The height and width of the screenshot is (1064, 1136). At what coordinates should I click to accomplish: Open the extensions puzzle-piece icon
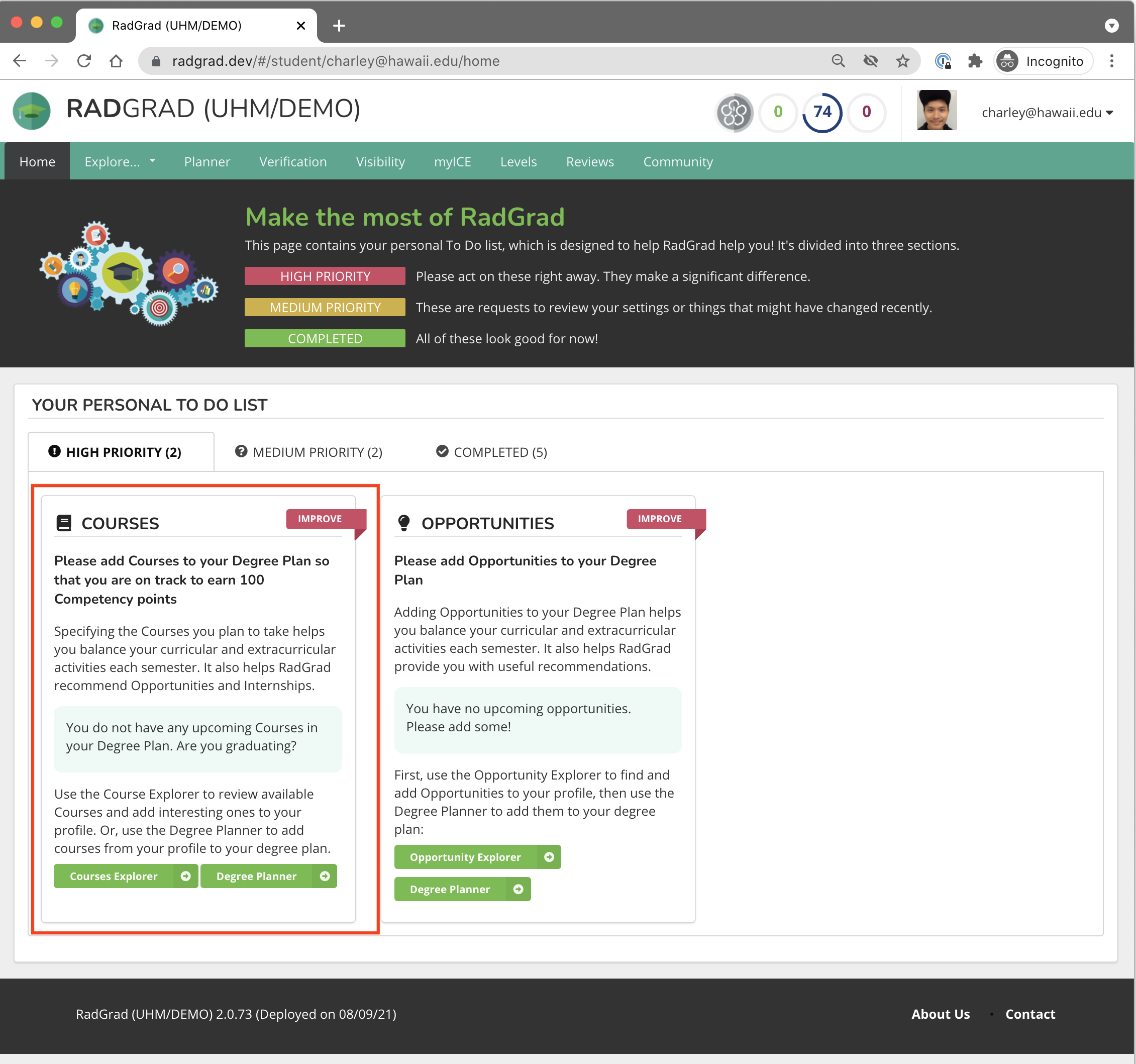point(974,61)
